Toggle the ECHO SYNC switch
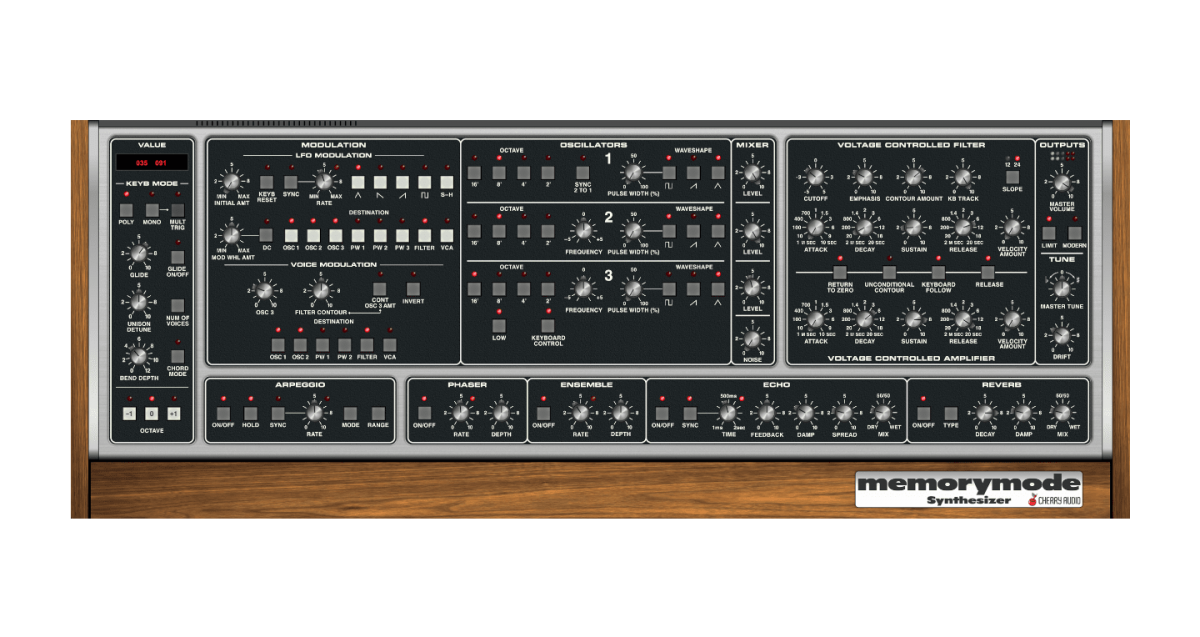Image resolution: width=1200 pixels, height=637 pixels. [690, 411]
